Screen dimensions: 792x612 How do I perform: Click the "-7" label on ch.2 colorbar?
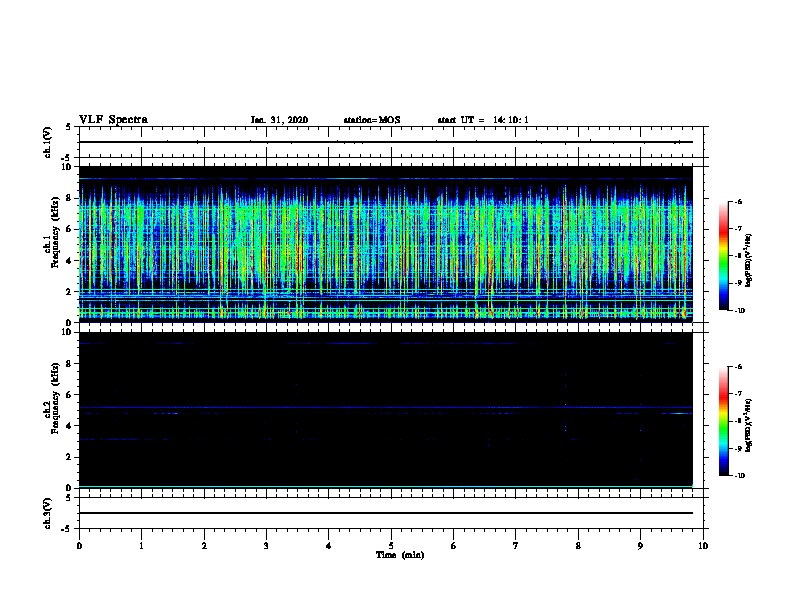[738, 394]
